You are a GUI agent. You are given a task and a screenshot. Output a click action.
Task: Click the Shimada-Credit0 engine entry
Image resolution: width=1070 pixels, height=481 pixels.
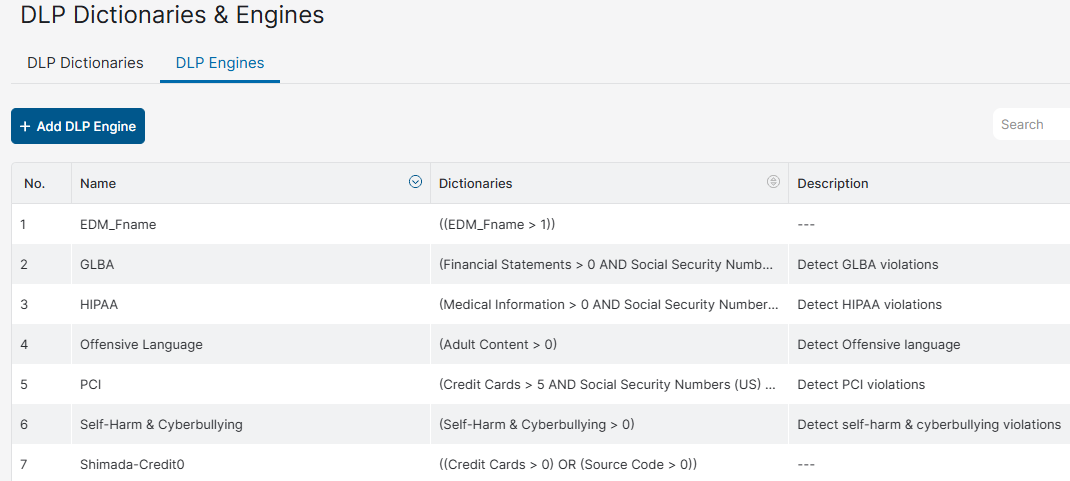pos(132,465)
